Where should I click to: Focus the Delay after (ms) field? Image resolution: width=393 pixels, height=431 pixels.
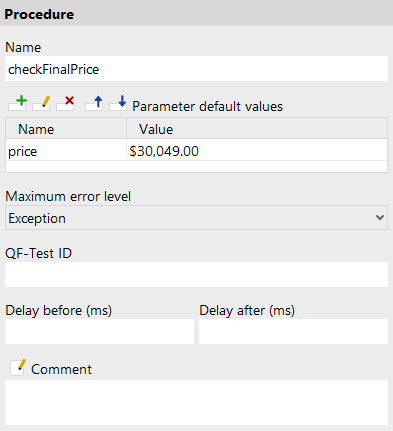tap(293, 331)
